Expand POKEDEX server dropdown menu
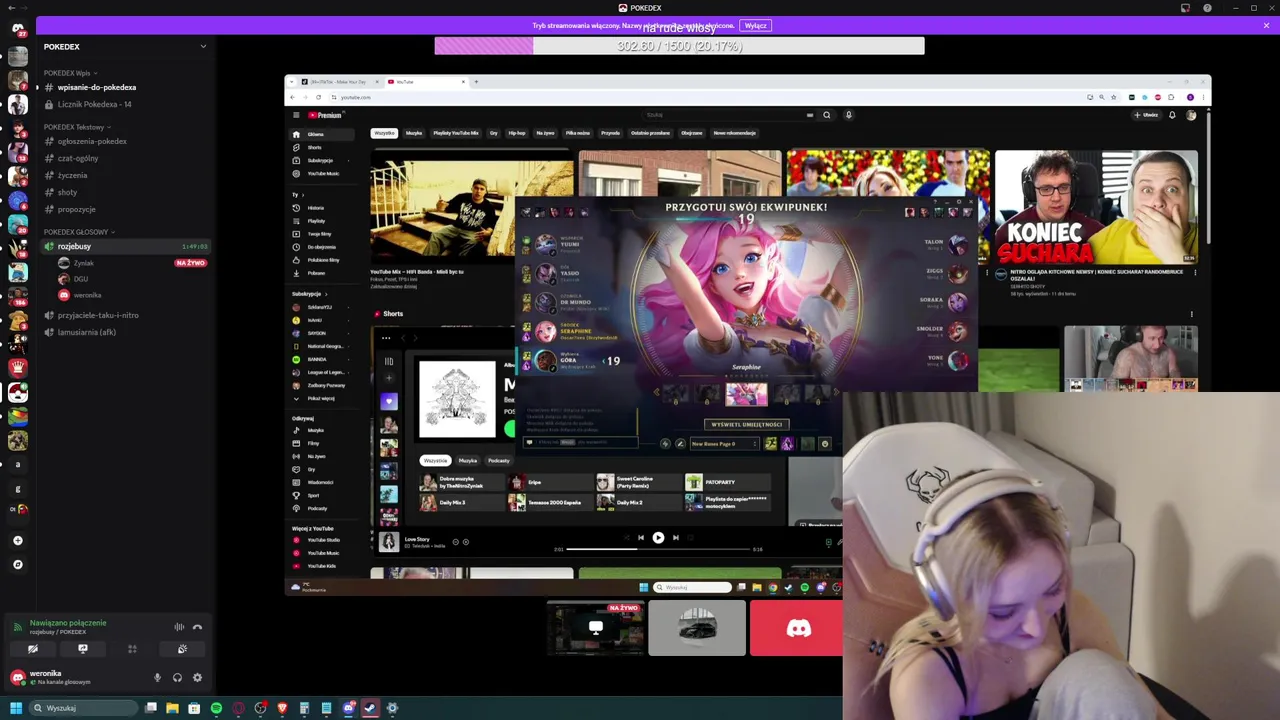The image size is (1280, 720). [203, 46]
